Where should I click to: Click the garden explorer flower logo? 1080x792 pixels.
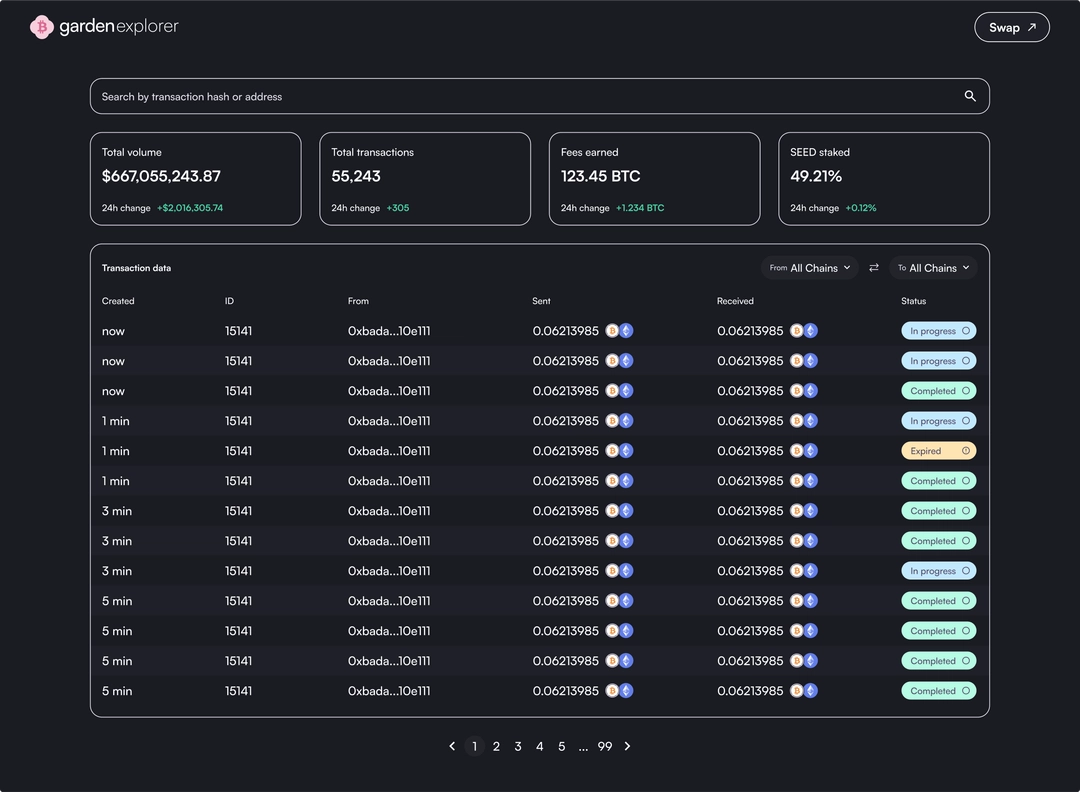point(41,27)
